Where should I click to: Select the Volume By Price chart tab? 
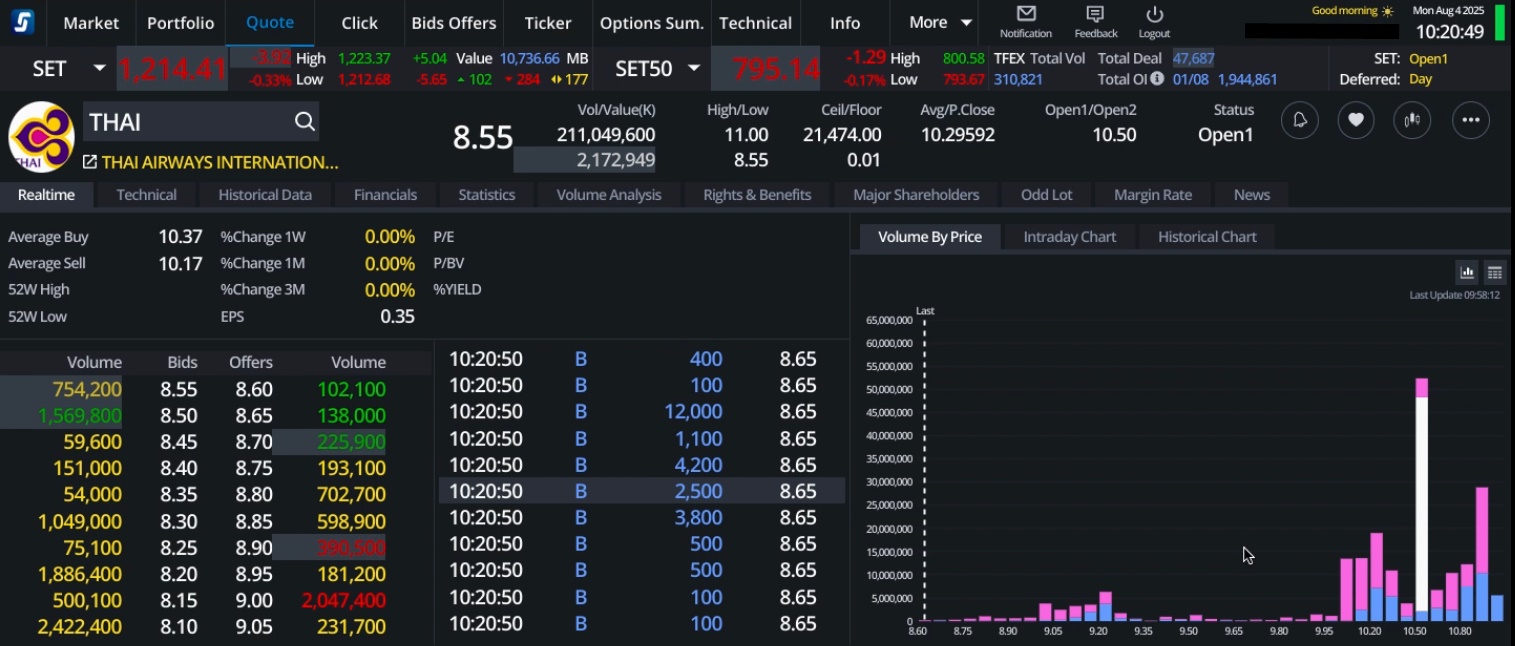(930, 237)
